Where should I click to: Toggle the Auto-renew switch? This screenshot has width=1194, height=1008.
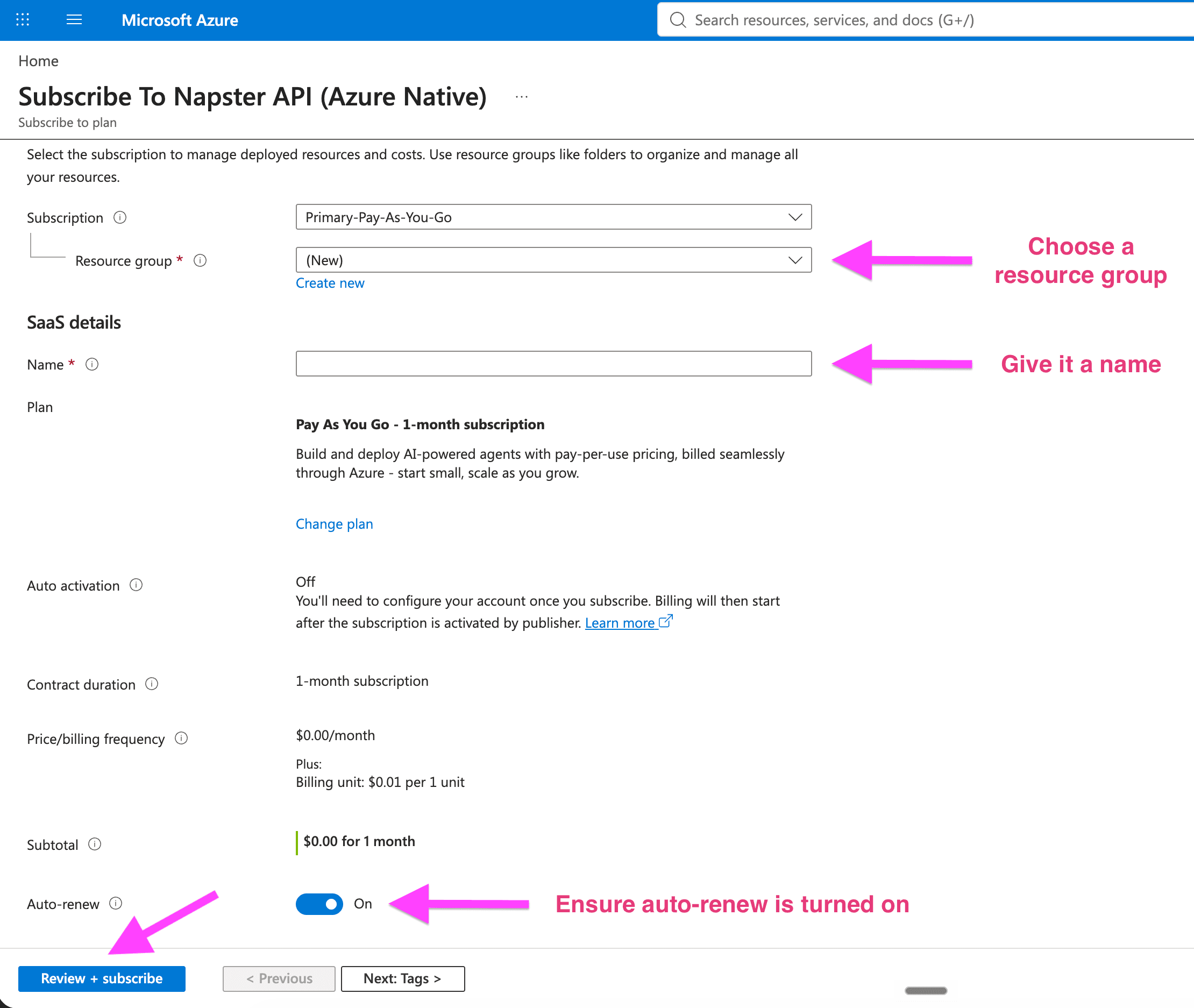coord(319,904)
